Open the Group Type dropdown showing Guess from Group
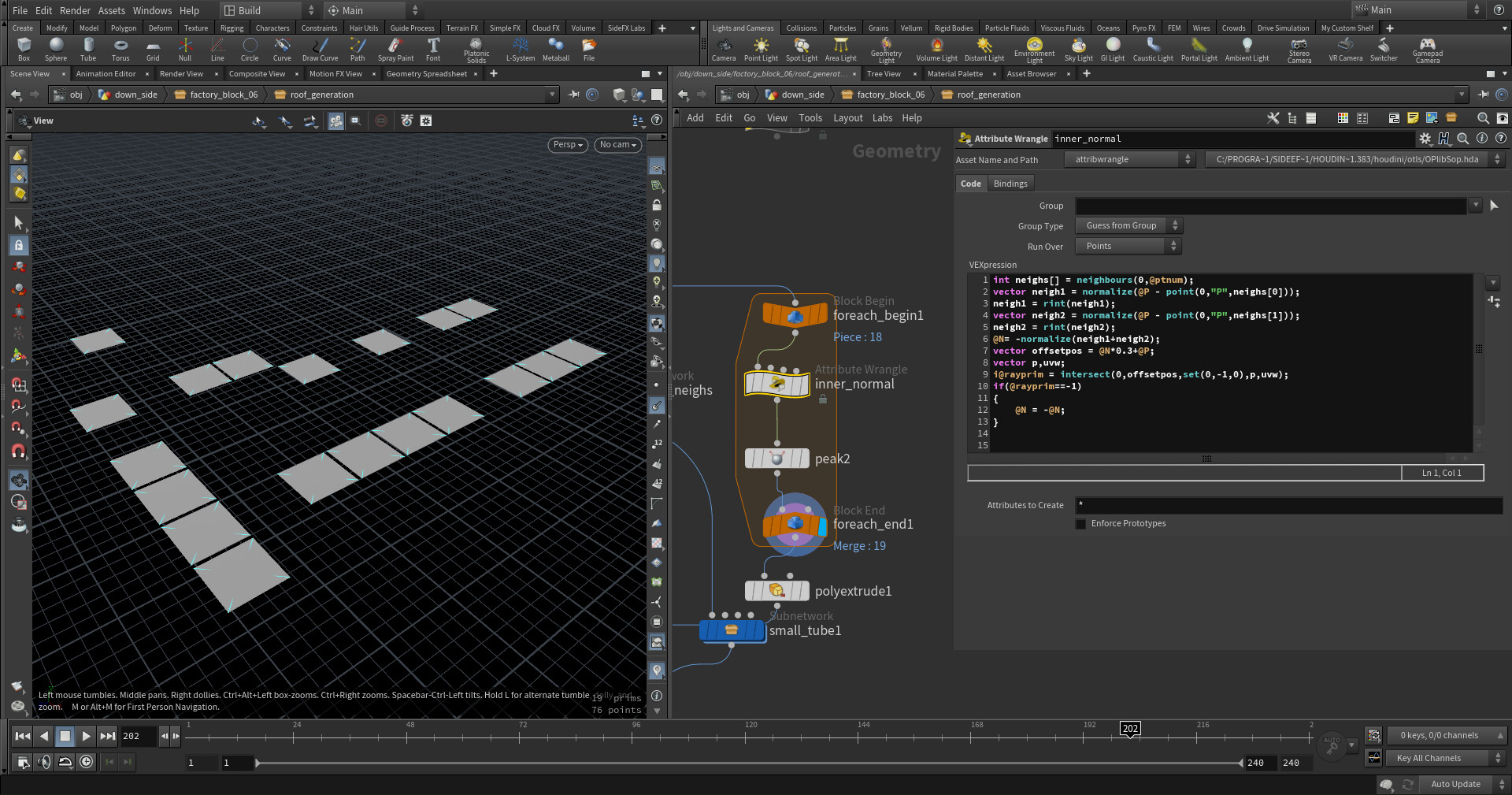Image resolution: width=1512 pixels, height=795 pixels. pos(1128,225)
